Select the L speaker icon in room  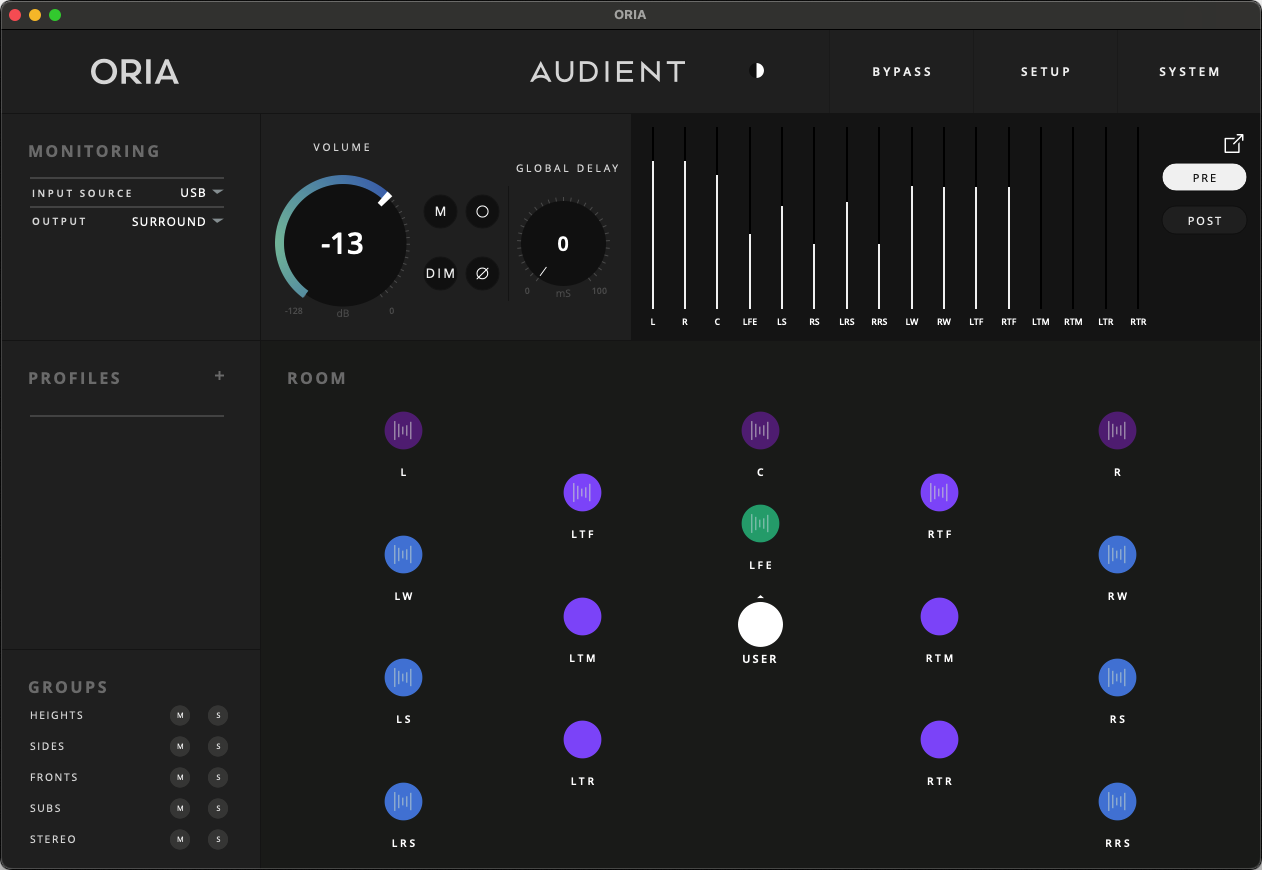pyautogui.click(x=404, y=431)
